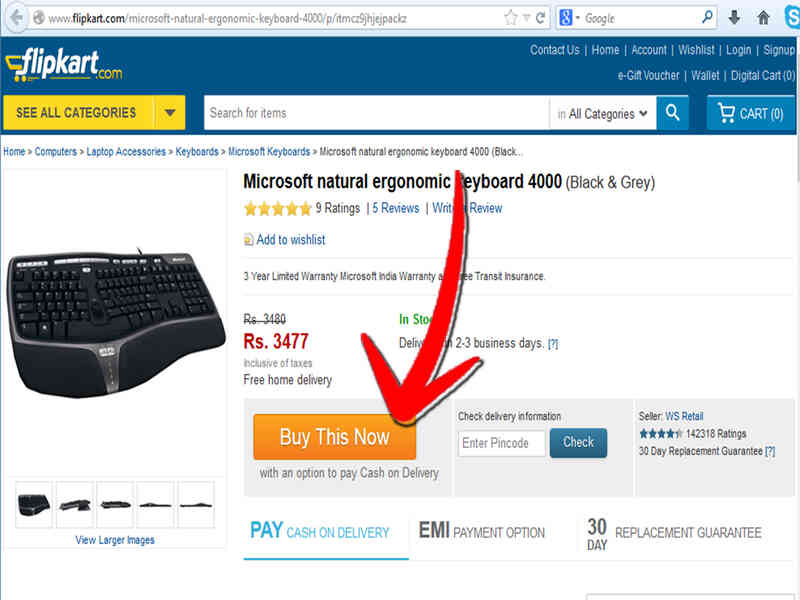Expand the SEE ALL CATEGORIES dropdown arrow
Image resolution: width=800 pixels, height=600 pixels.
click(x=170, y=112)
